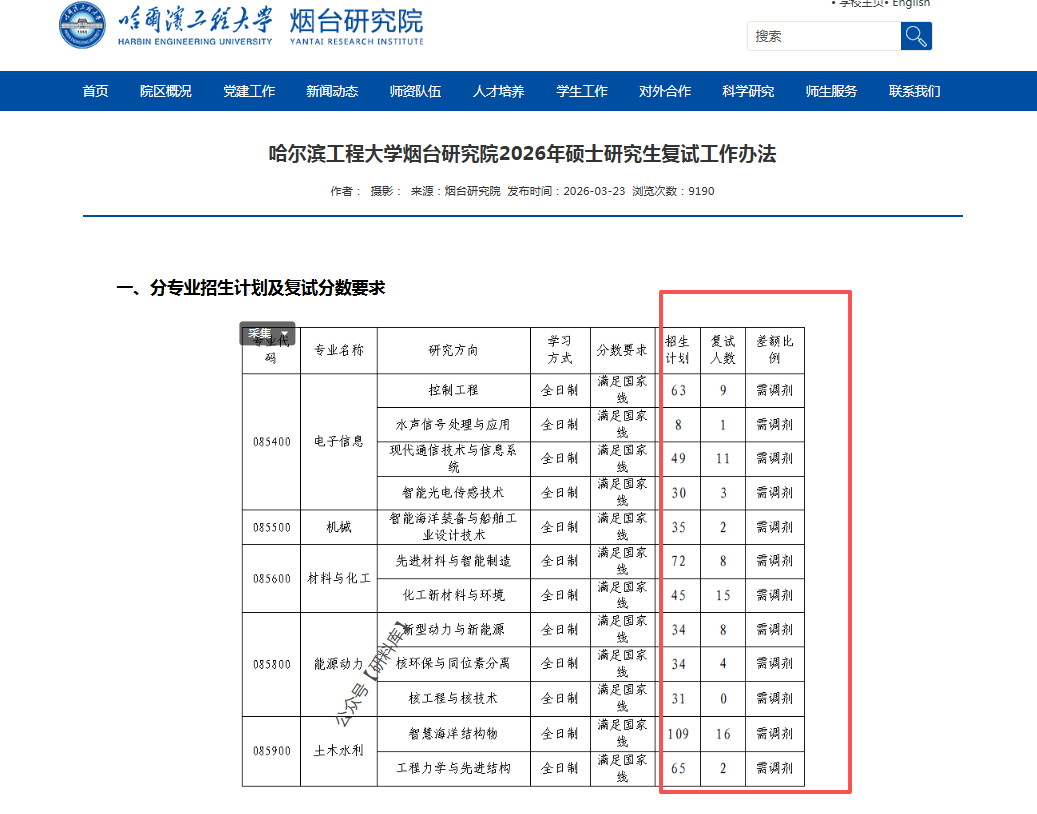Click 联系我们 contact menu item
The width and height of the screenshot is (1037, 814).
[x=914, y=91]
